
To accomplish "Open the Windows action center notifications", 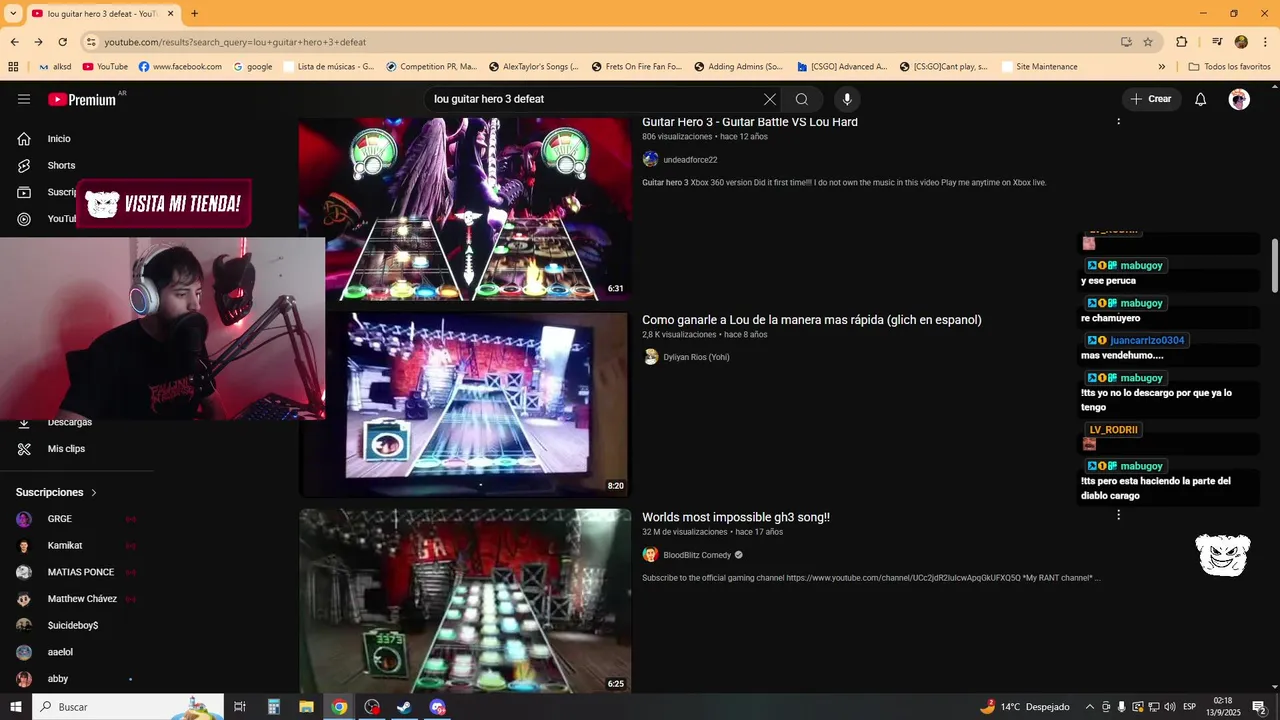I will coord(1259,707).
